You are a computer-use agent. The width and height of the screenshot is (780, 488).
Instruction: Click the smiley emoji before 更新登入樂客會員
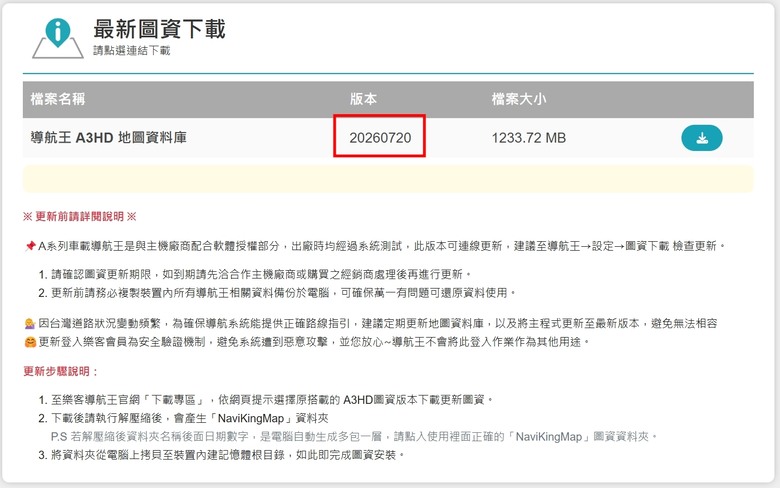pos(30,342)
